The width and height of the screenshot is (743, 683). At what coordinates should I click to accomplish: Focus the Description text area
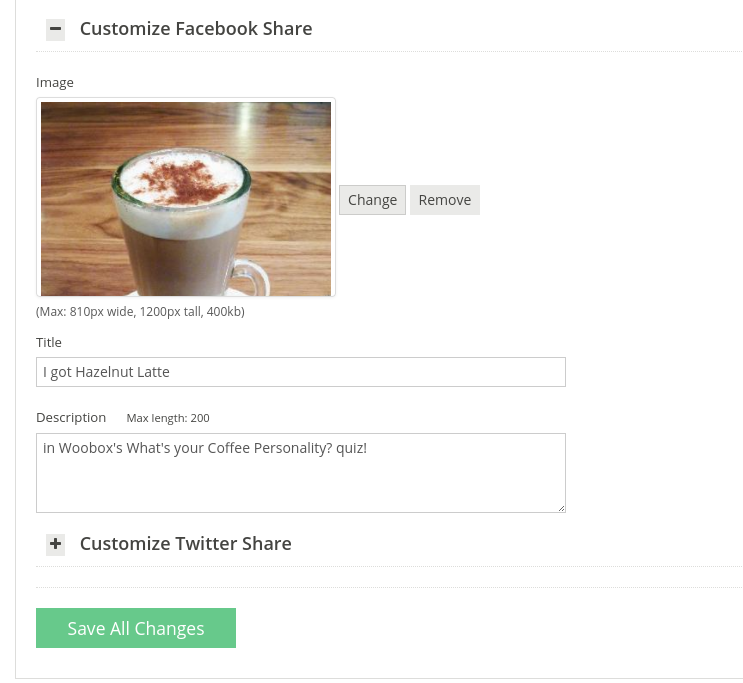[x=301, y=473]
